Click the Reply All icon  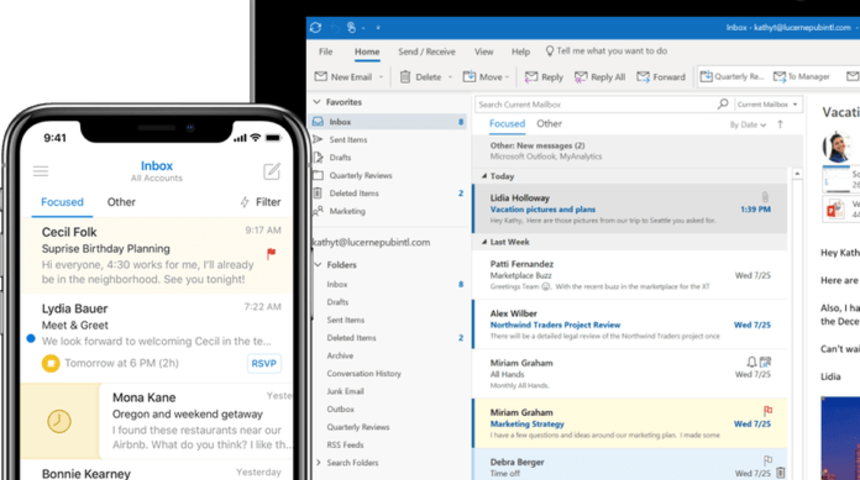click(x=581, y=77)
